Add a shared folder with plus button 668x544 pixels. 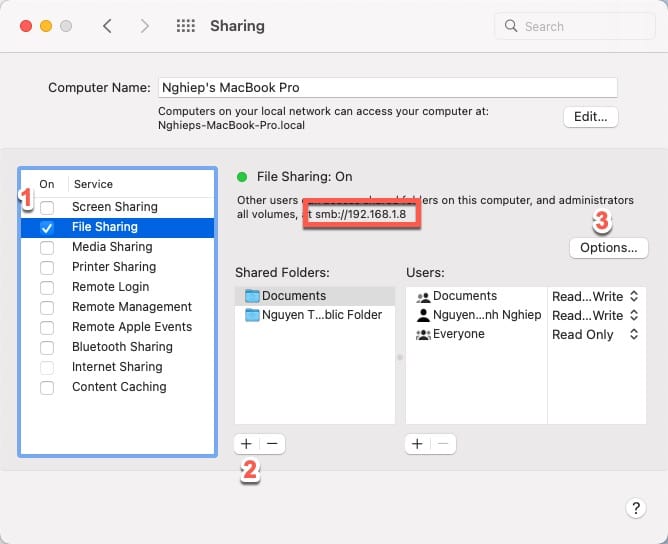(x=246, y=444)
